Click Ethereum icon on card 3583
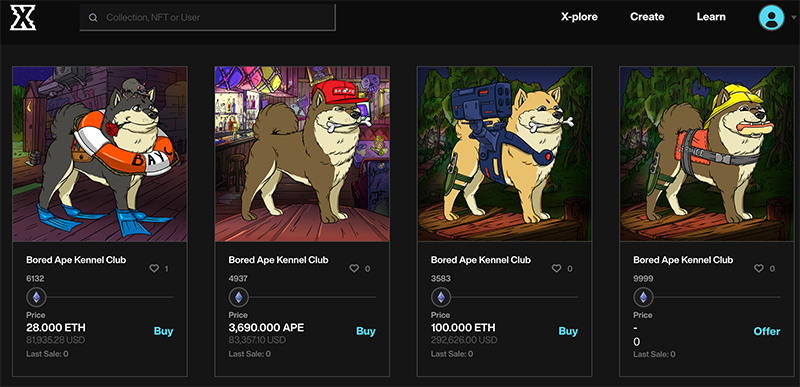The height and width of the screenshot is (387, 800). click(x=441, y=297)
